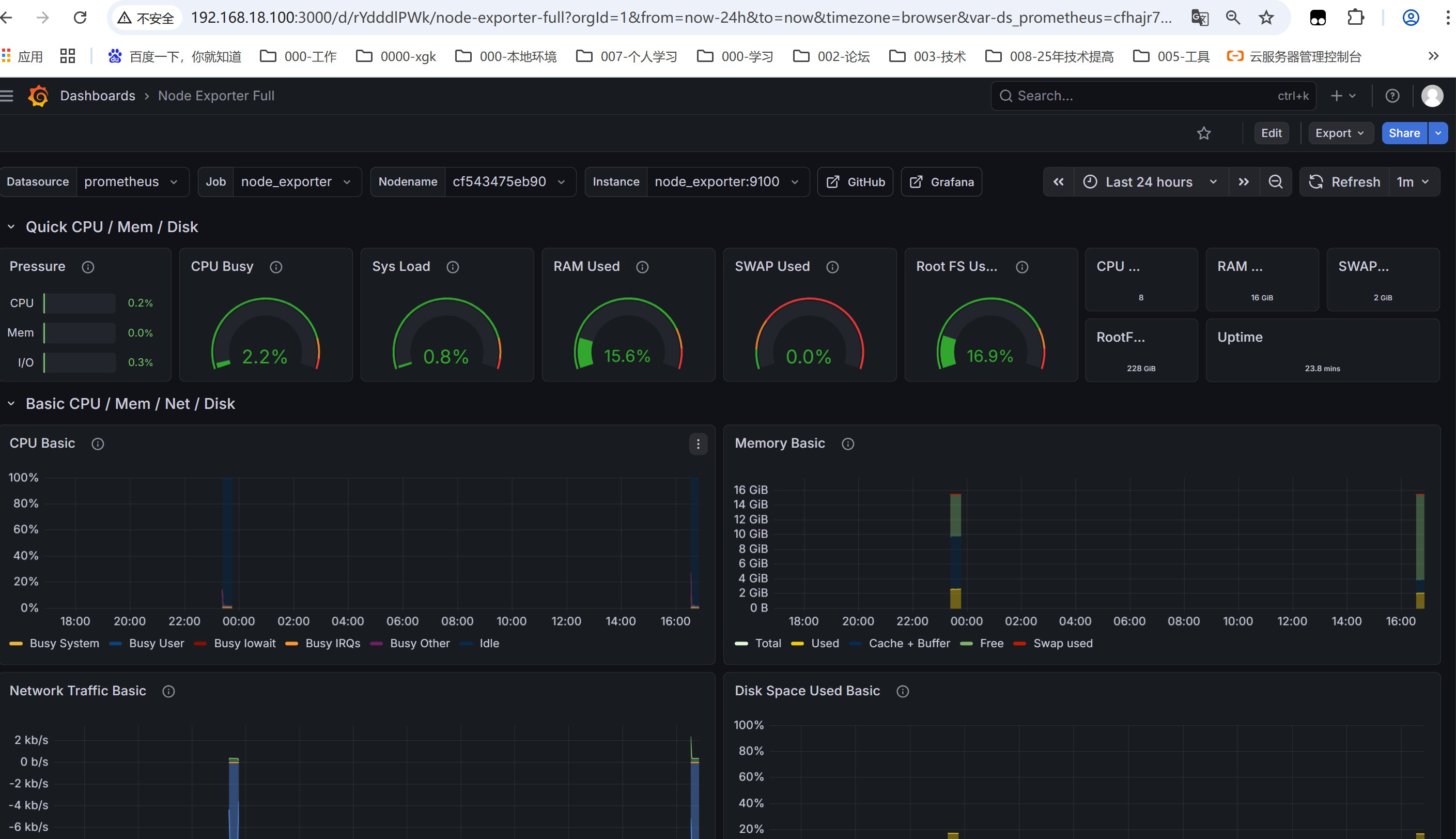Click the Edit button
The image size is (1456, 839).
pyautogui.click(x=1271, y=133)
